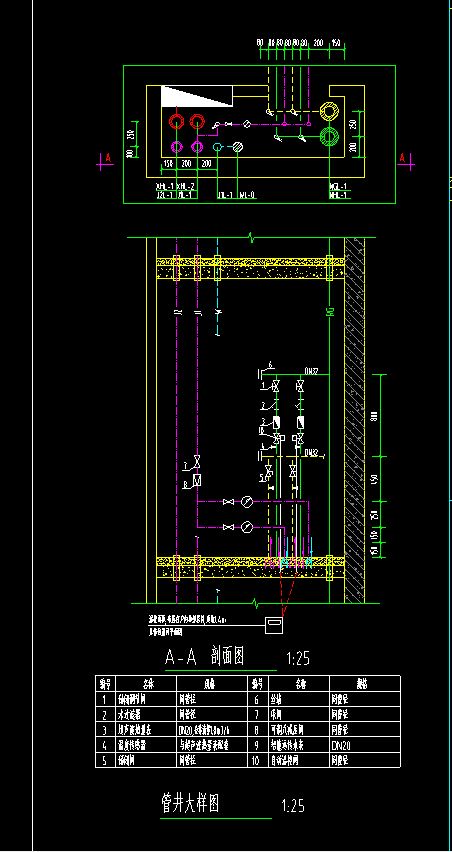The width and height of the screenshot is (452, 852).
Task: Click the DN20 cell in the table
Action: (x=365, y=746)
